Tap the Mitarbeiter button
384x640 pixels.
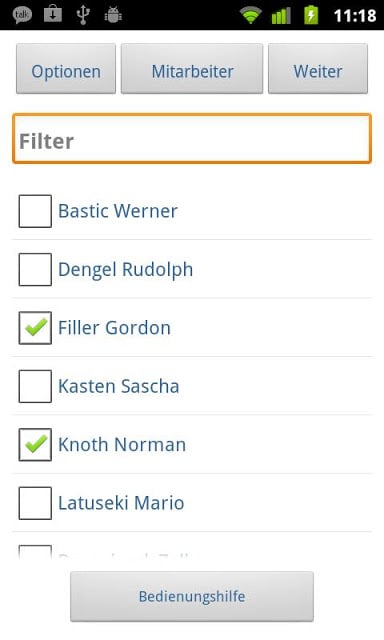pos(192,69)
